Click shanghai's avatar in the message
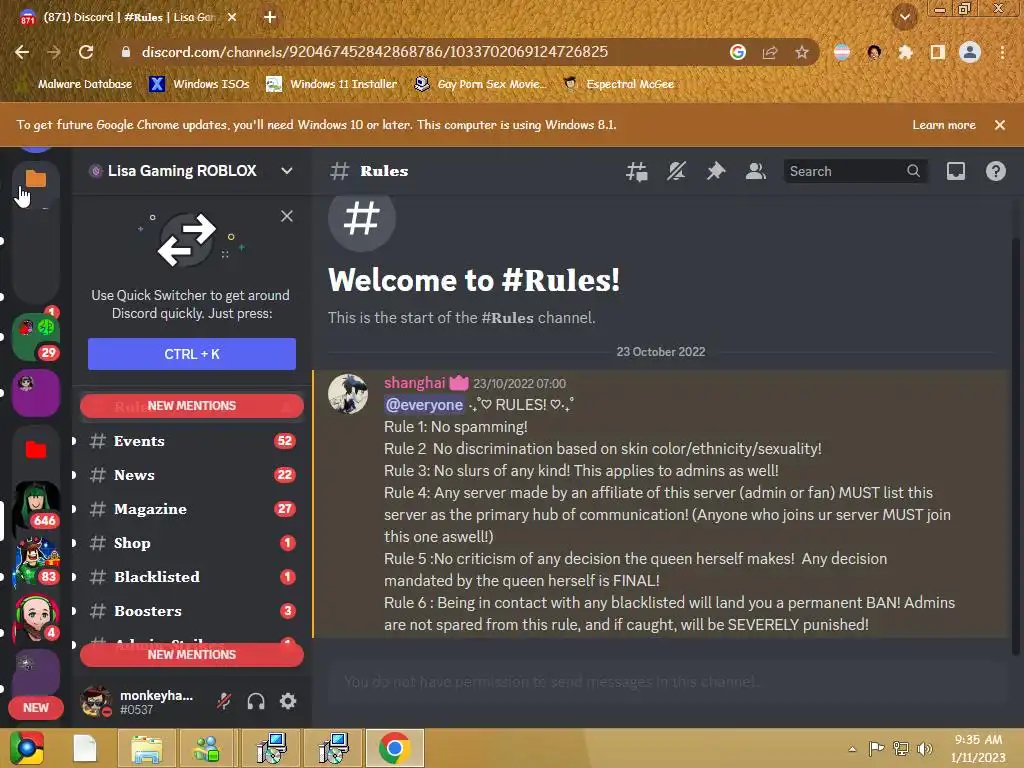The image size is (1024, 768). click(x=347, y=394)
